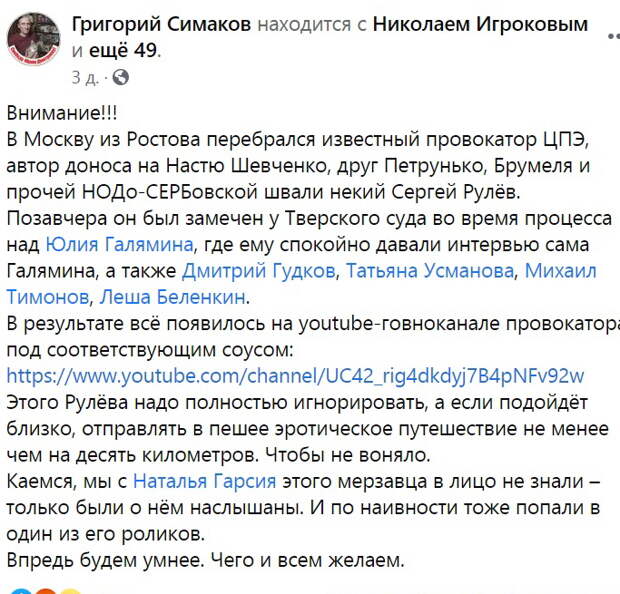Image resolution: width=620 pixels, height=594 pixels.
Task: Follow the youtube.com channel URL
Action: (x=295, y=376)
